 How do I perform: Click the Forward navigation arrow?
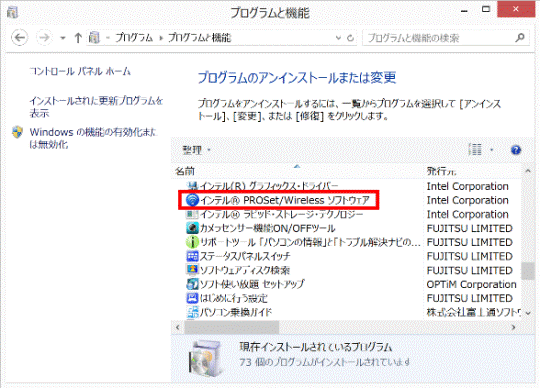click(44, 38)
